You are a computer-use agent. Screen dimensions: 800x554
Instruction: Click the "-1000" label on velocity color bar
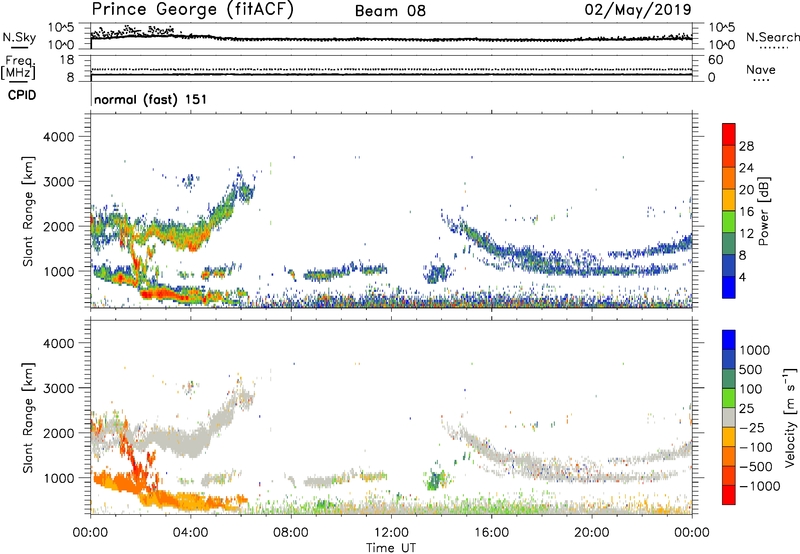coord(760,486)
